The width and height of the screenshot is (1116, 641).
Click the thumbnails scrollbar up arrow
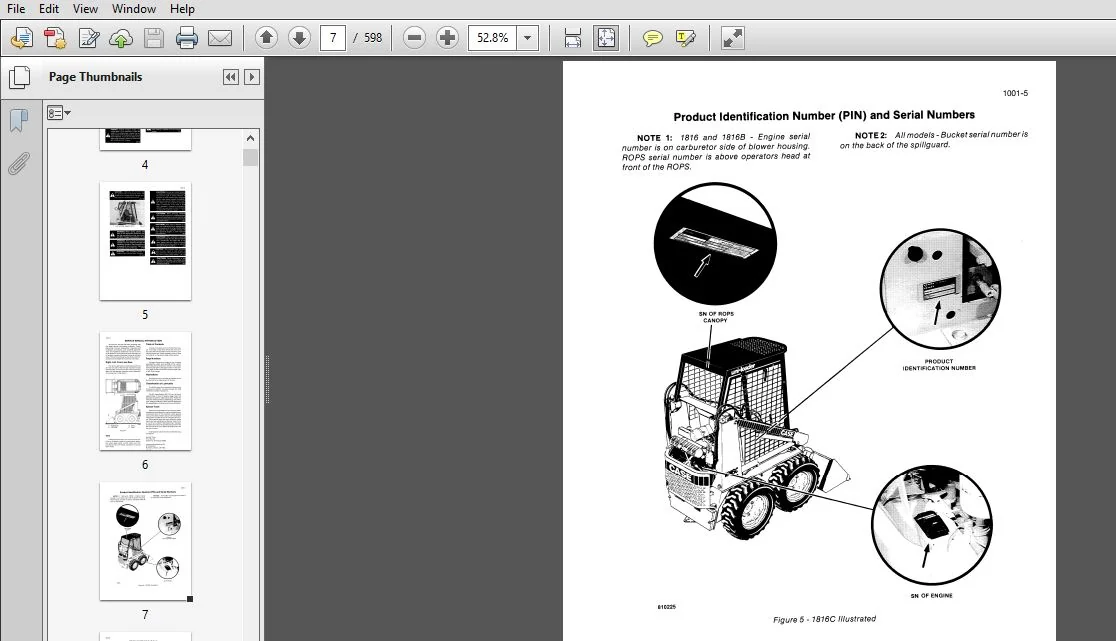coord(251,138)
